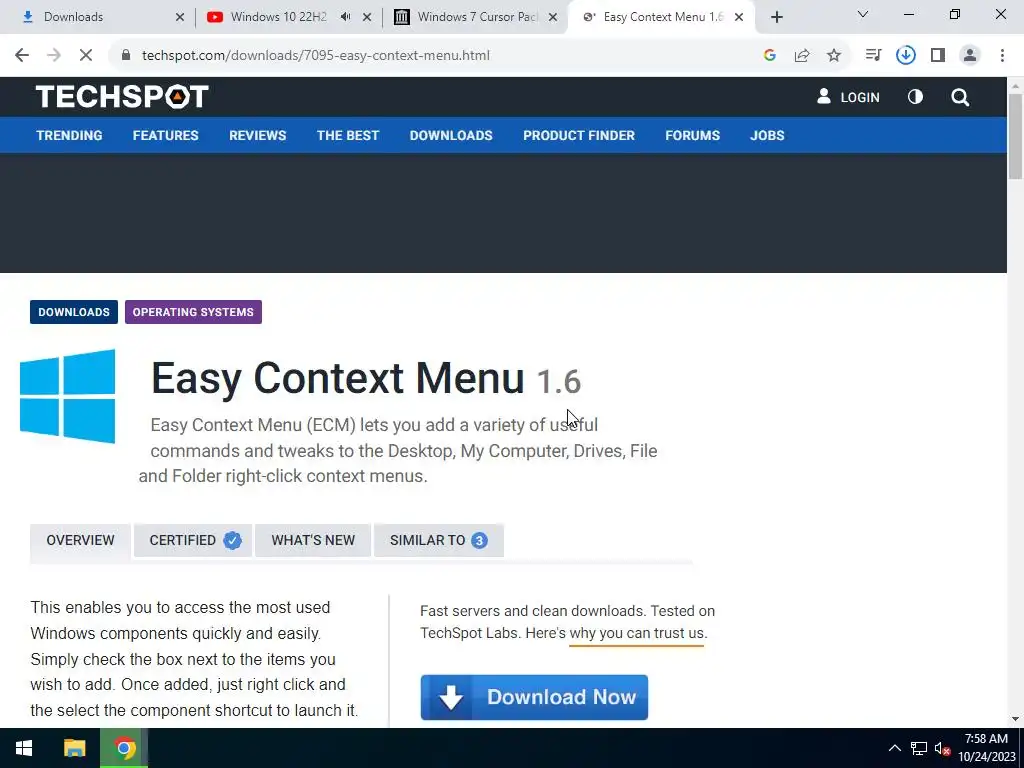Click the LOGIN user link
Image resolution: width=1024 pixels, height=768 pixels.
(x=848, y=97)
